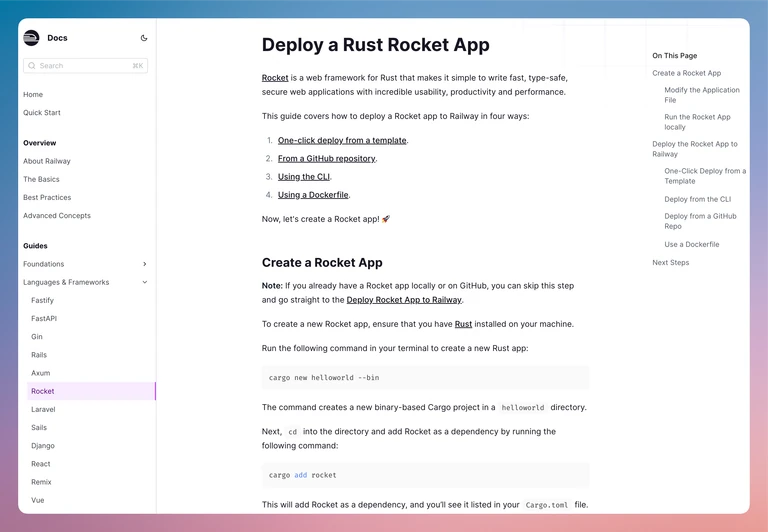
Task: Click the Docs label in header
Action: point(57,38)
